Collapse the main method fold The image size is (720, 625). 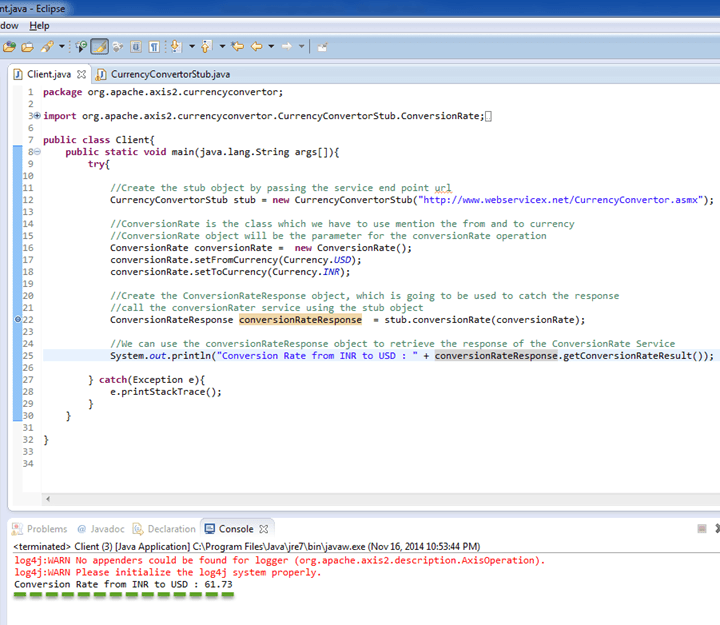[37, 152]
